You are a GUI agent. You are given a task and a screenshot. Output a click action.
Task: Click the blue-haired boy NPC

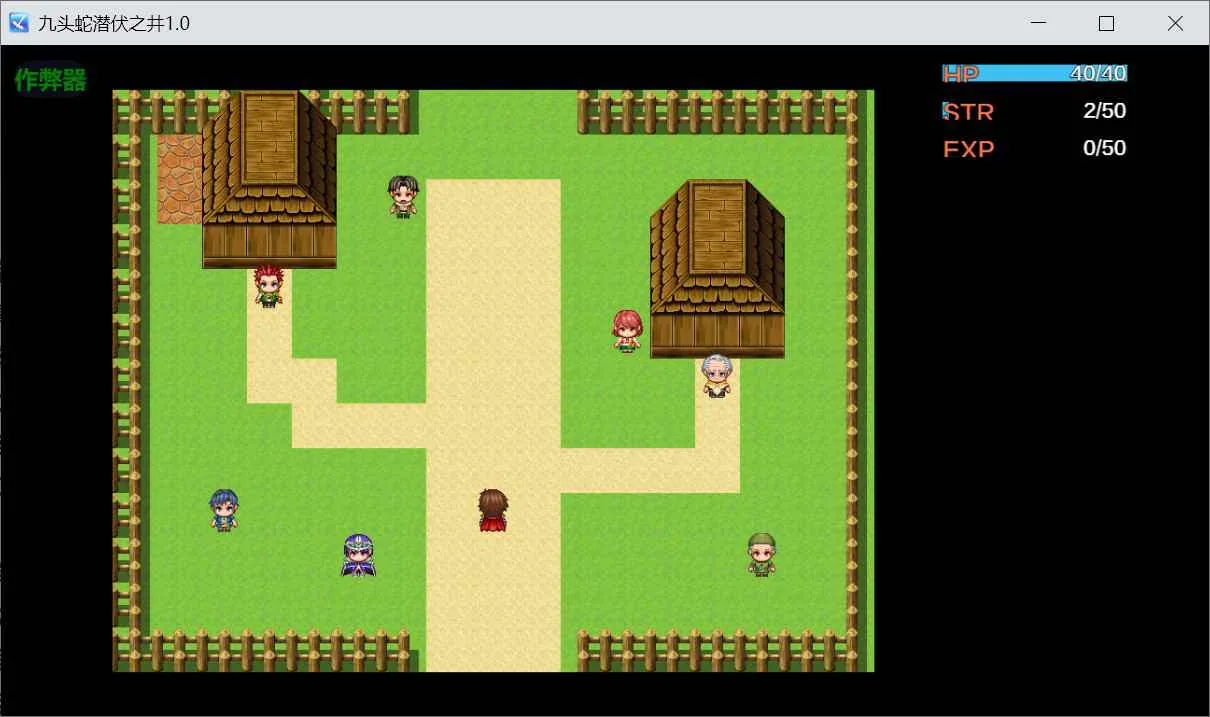pyautogui.click(x=224, y=510)
